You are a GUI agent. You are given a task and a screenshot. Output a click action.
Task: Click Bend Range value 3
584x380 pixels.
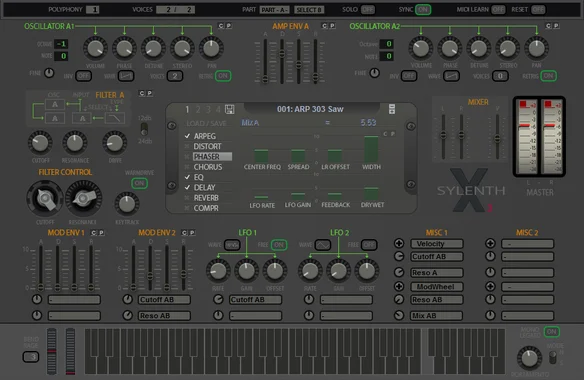(31, 357)
